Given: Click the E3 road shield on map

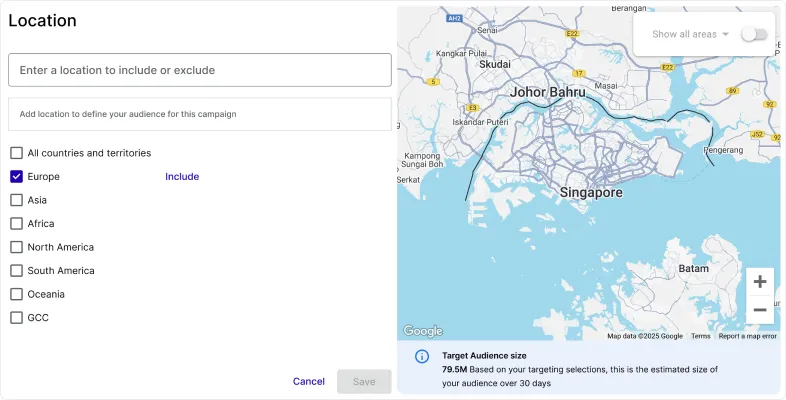Looking at the screenshot, I should coord(472,107).
